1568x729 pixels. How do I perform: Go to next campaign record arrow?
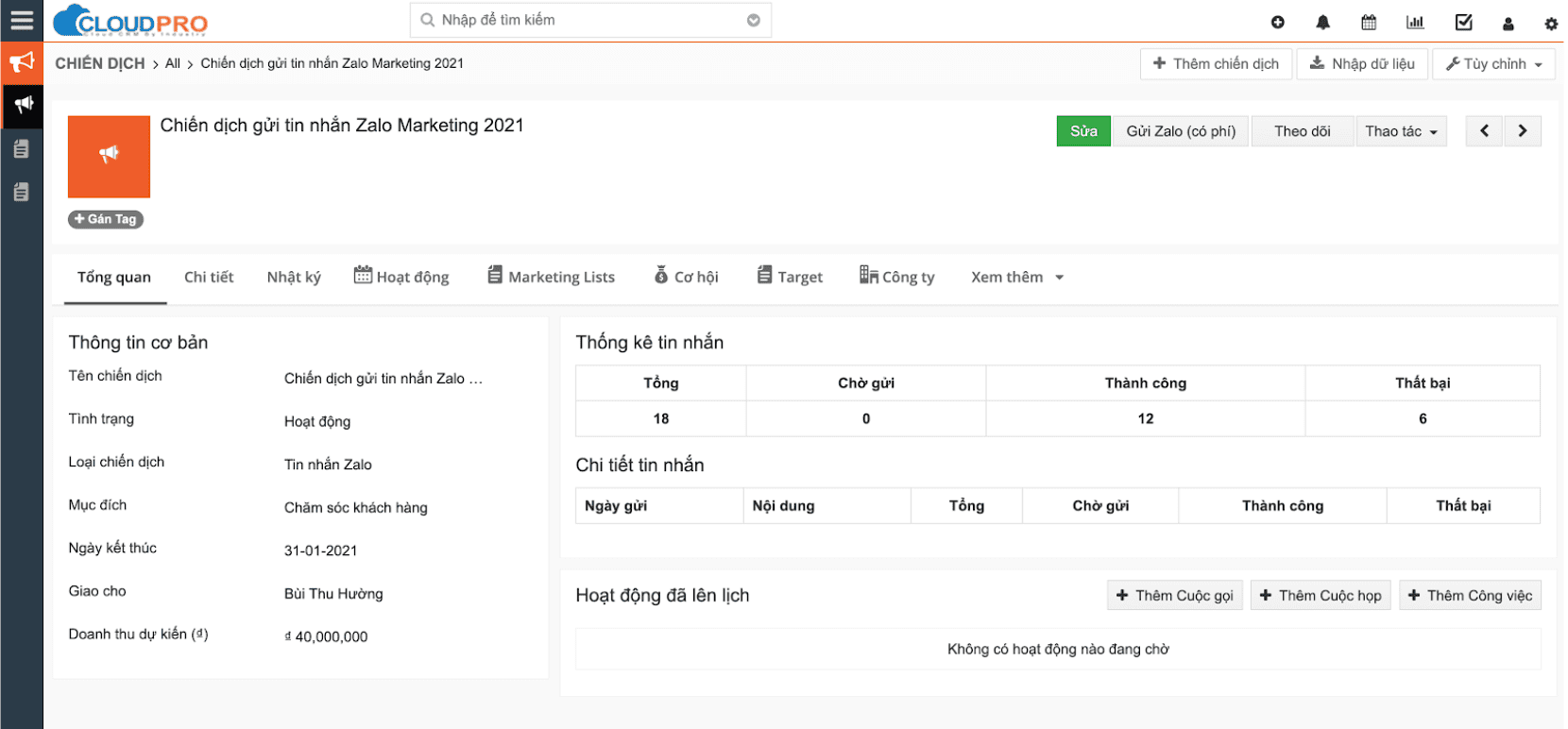tap(1523, 131)
